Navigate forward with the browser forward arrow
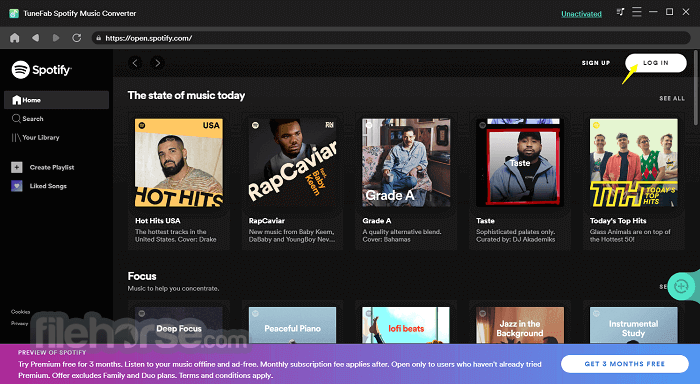 pyautogui.click(x=56, y=38)
